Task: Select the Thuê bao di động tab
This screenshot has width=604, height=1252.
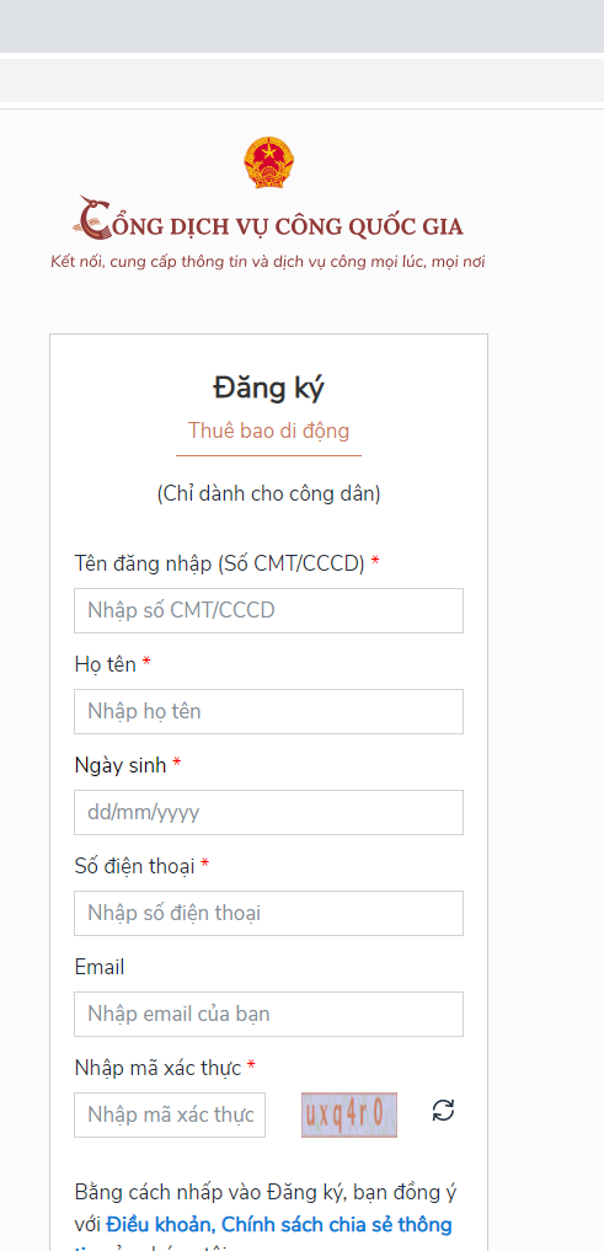Action: click(268, 431)
